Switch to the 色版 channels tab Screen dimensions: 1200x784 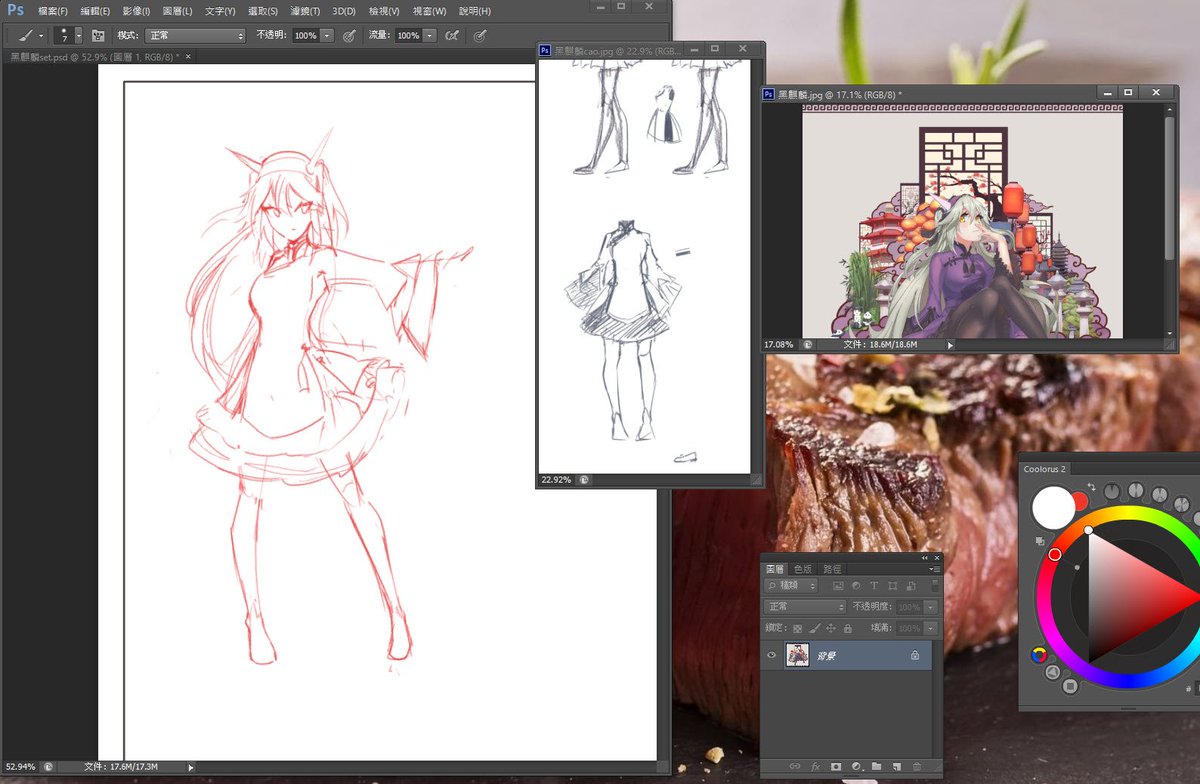click(x=803, y=569)
